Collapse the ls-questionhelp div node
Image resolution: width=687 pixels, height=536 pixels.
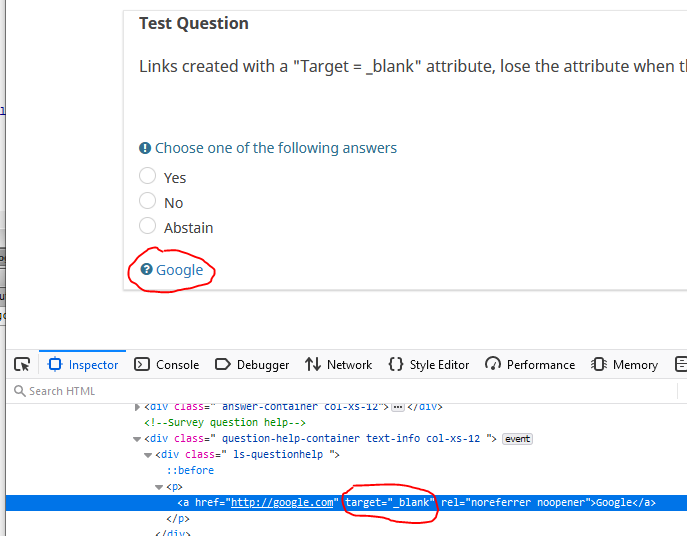[147, 455]
